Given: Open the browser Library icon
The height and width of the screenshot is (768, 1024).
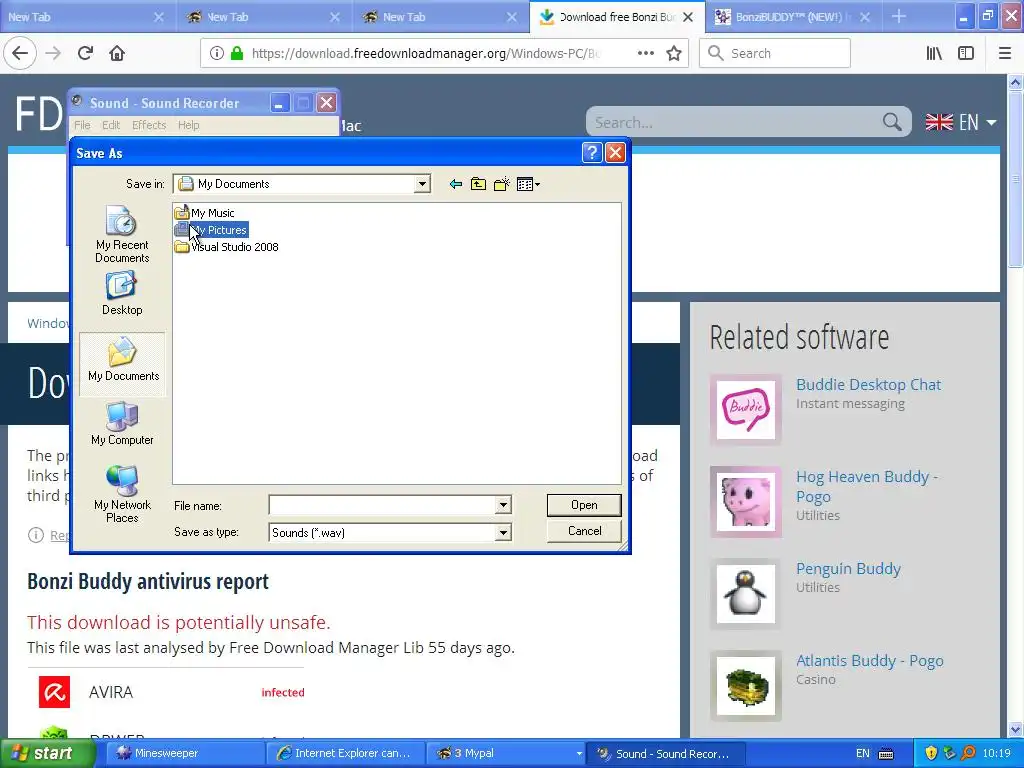Looking at the screenshot, I should point(934,53).
